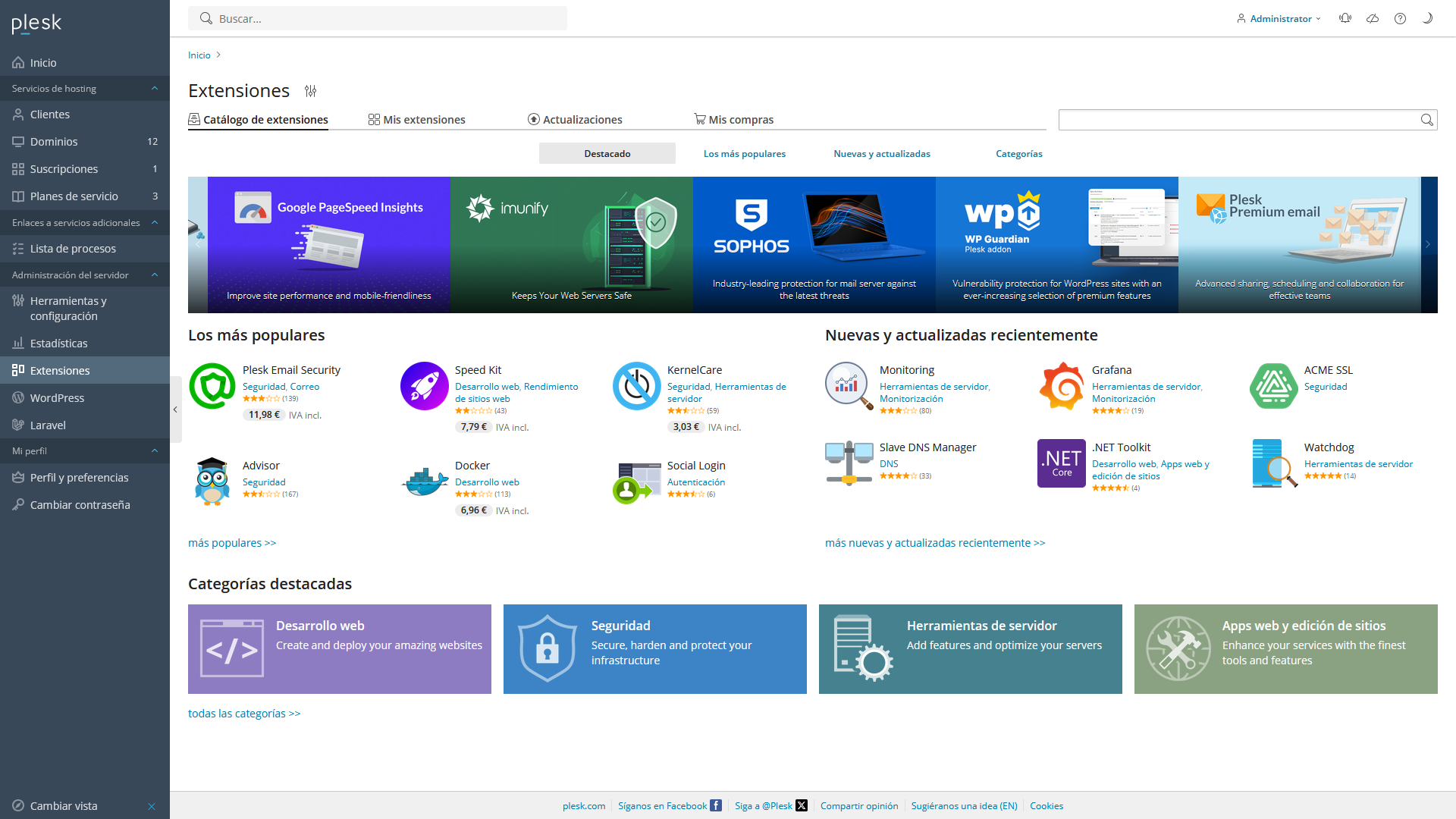Click the .NET Core icon
Viewport: 1456px width, 819px height.
[1062, 463]
